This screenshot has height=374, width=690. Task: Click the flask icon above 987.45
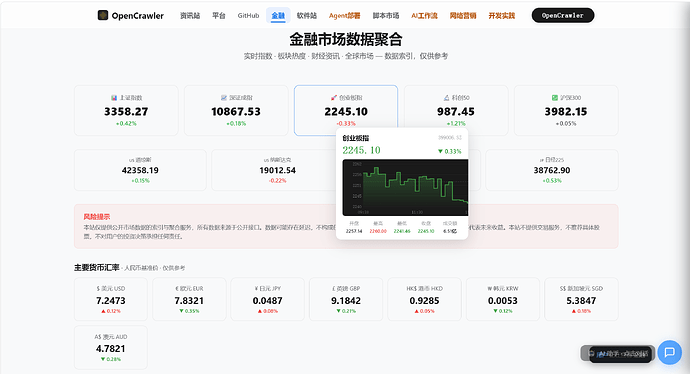[x=446, y=98]
